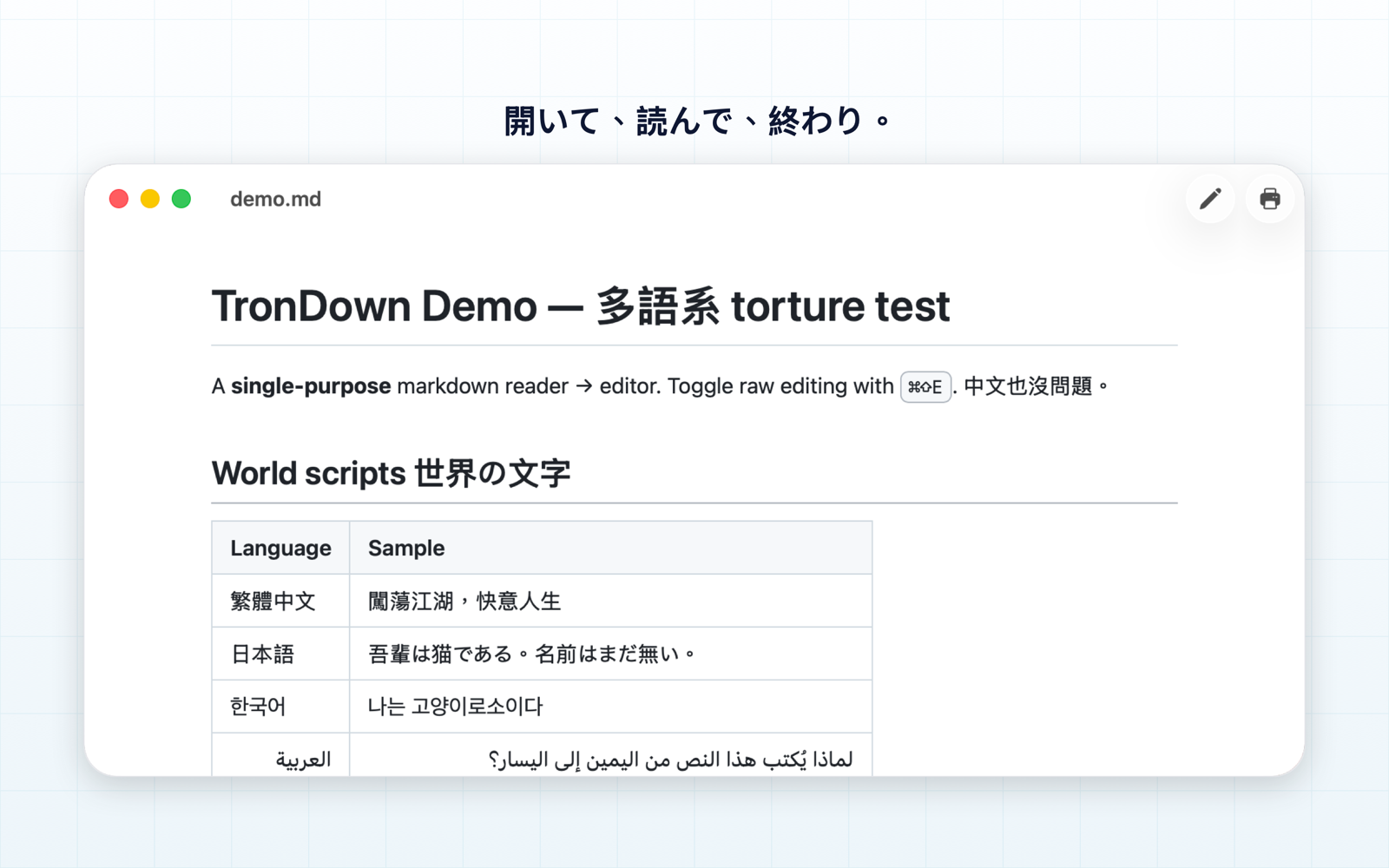Screen dimensions: 1389x868
Task: Minimize the window with the yellow button
Action: click(150, 199)
